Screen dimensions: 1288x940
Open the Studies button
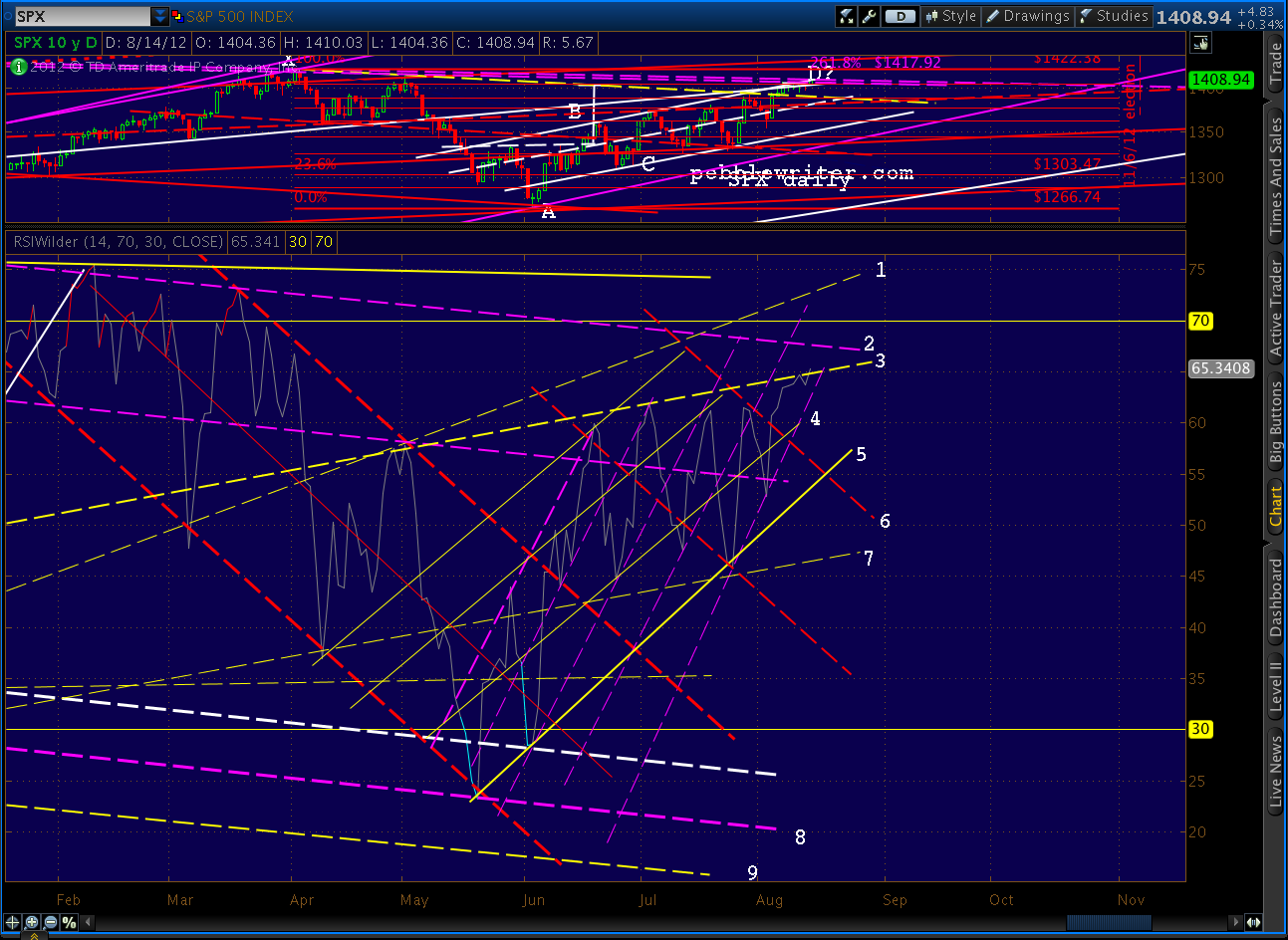pos(1114,16)
